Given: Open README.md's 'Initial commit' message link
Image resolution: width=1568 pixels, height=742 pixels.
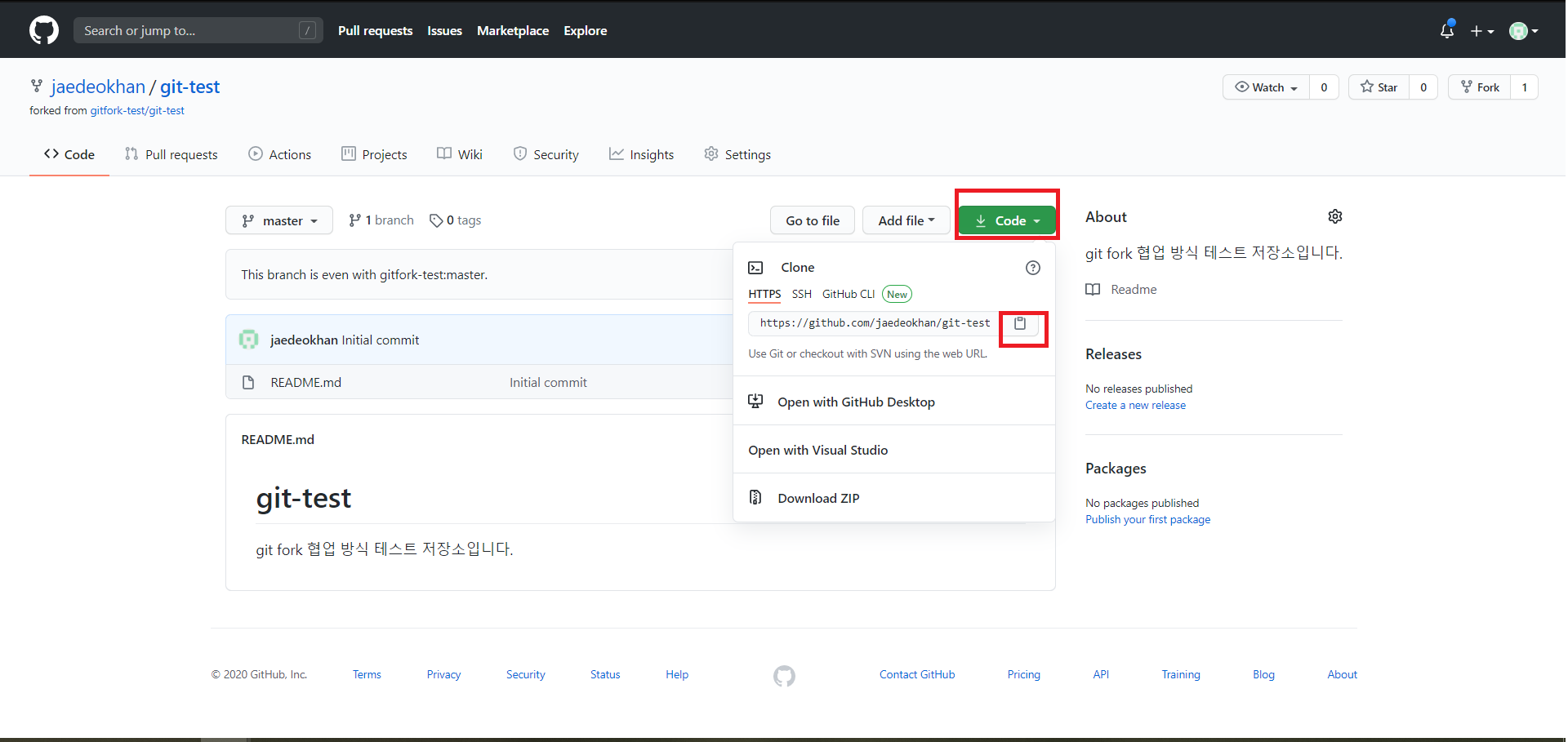Looking at the screenshot, I should [548, 382].
